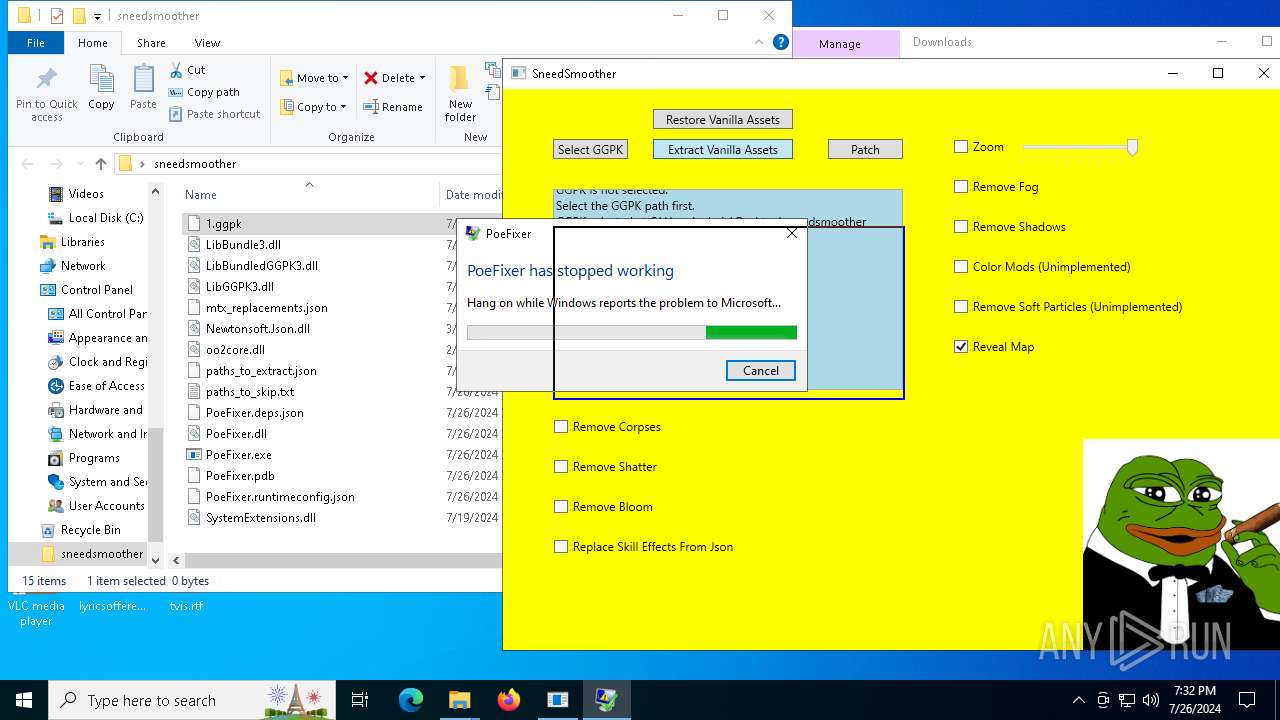
Task: Uncheck Reveal Map checkbox
Action: coord(961,347)
